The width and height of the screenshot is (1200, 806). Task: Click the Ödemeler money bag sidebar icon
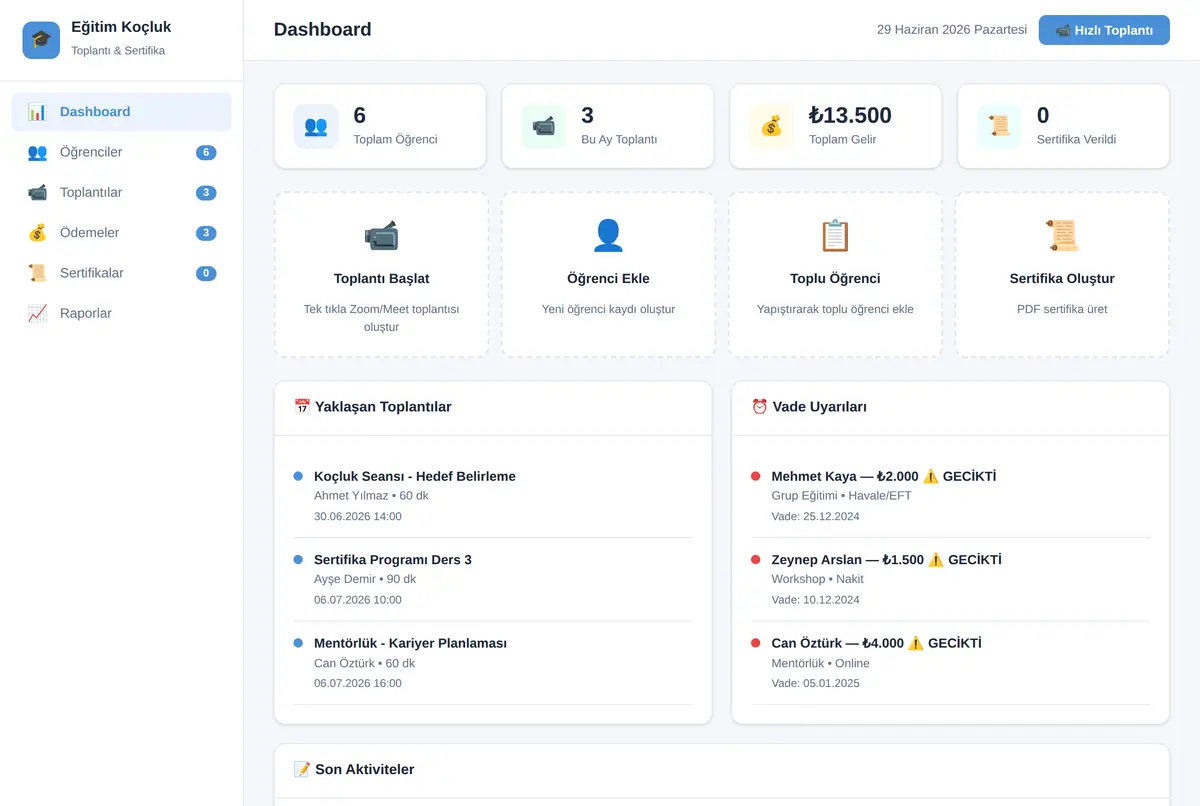point(37,233)
